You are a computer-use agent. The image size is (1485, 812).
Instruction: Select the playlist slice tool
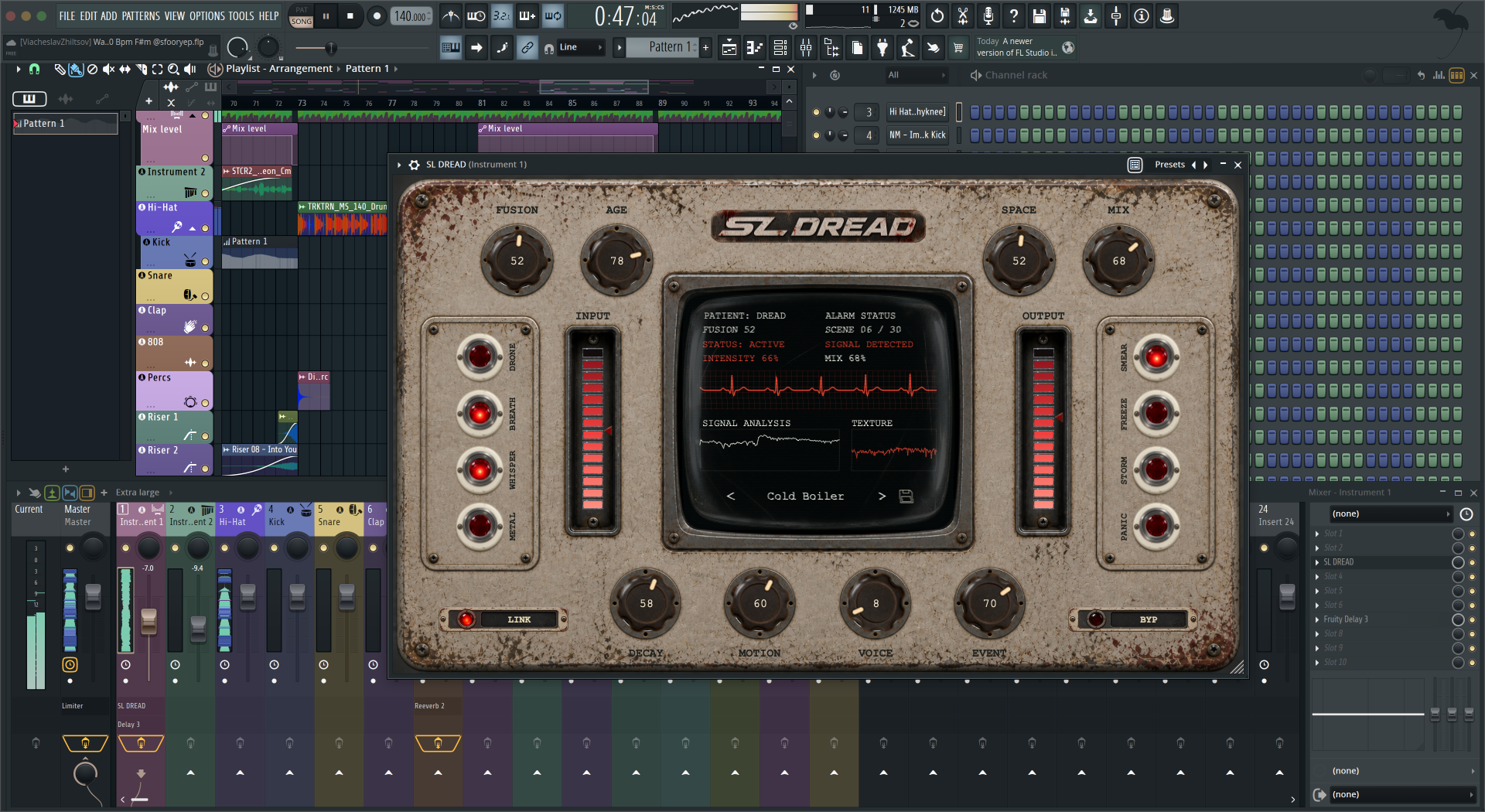[x=142, y=69]
